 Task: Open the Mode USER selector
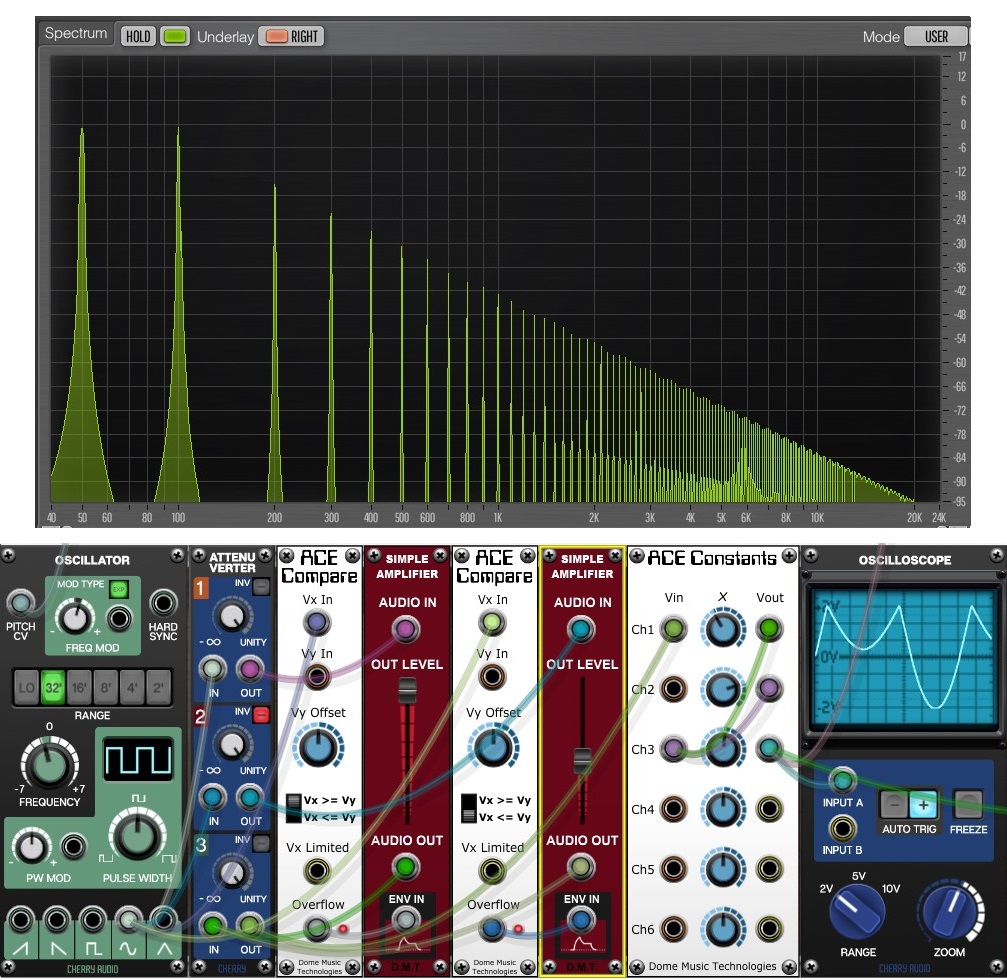[x=936, y=36]
